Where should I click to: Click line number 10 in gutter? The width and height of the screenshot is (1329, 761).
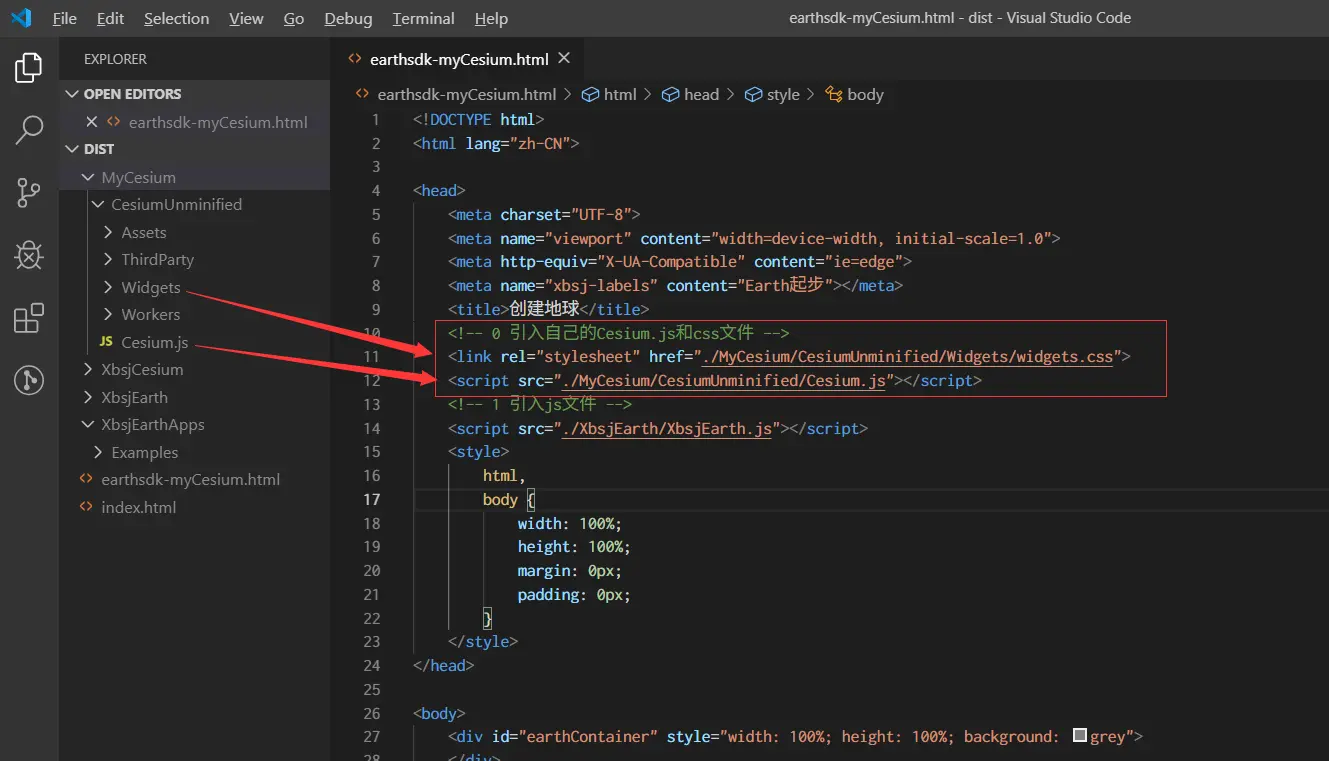(371, 333)
